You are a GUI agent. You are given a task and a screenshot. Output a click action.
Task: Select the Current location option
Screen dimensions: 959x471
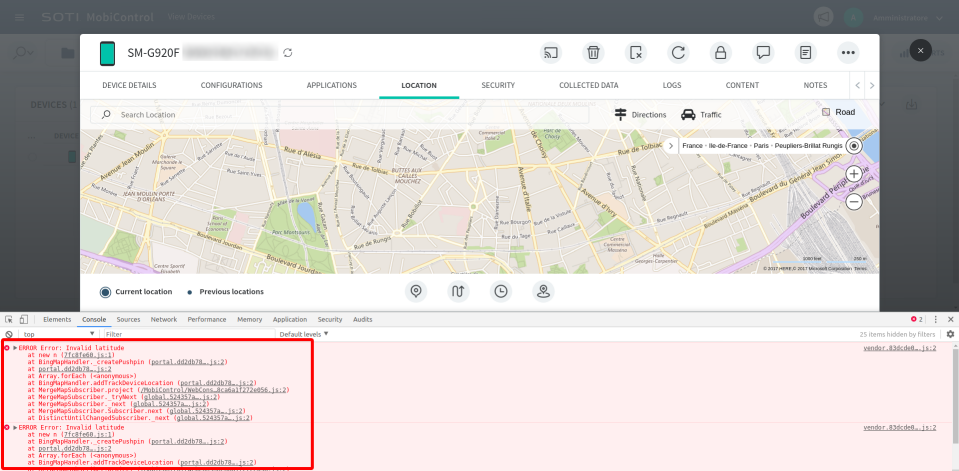coord(106,292)
